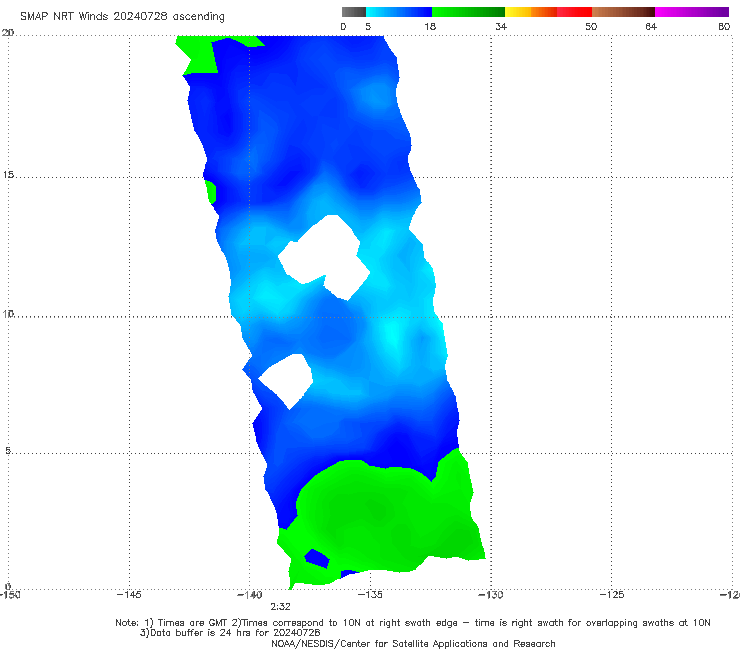
Task: Click the latitude axis label "20"
Action: pos(8,33)
